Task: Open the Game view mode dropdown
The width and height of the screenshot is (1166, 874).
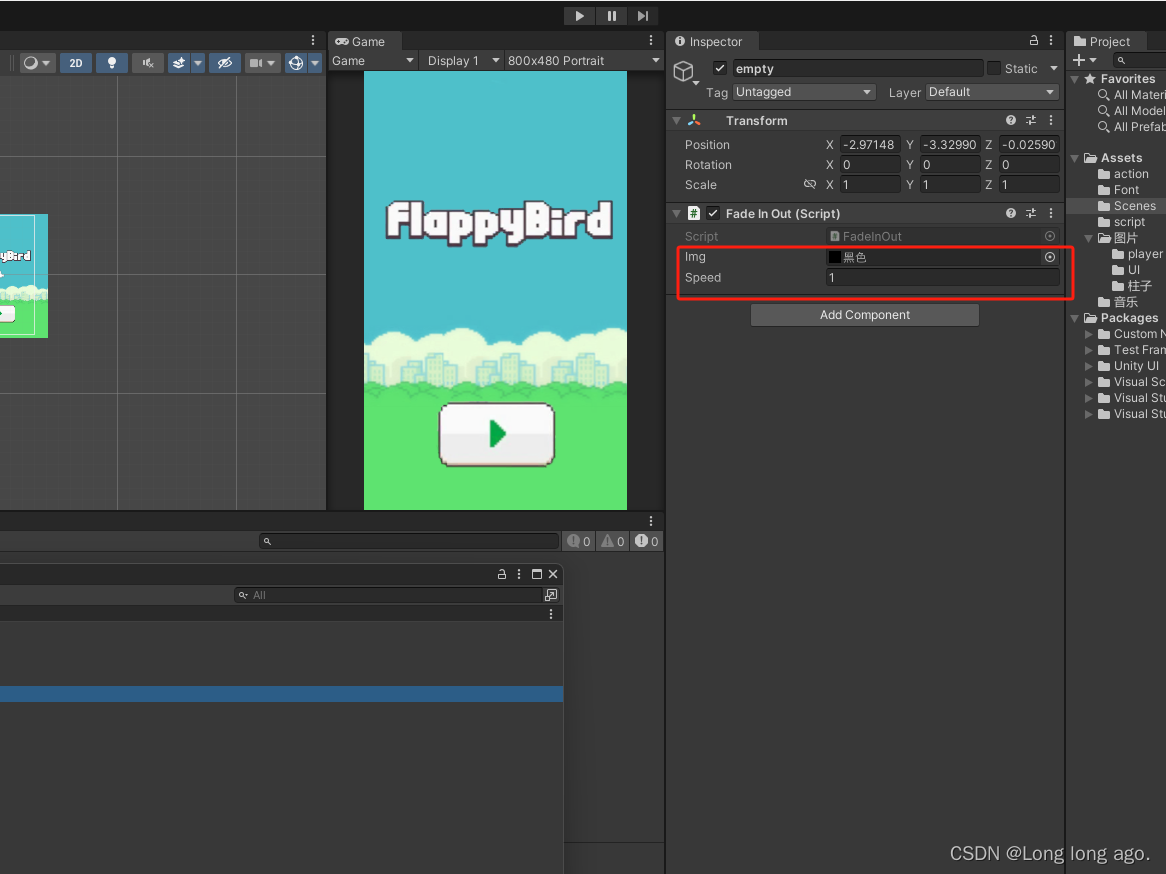Action: click(373, 61)
